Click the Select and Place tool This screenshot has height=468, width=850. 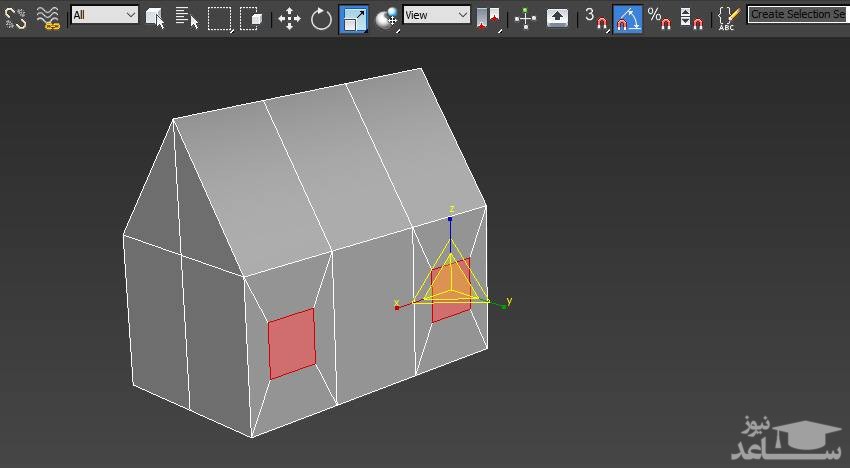[387, 18]
